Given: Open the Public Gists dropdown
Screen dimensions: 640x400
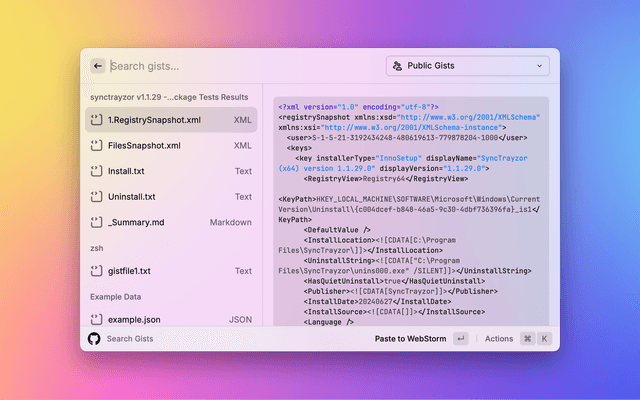Looking at the screenshot, I should coord(467,66).
